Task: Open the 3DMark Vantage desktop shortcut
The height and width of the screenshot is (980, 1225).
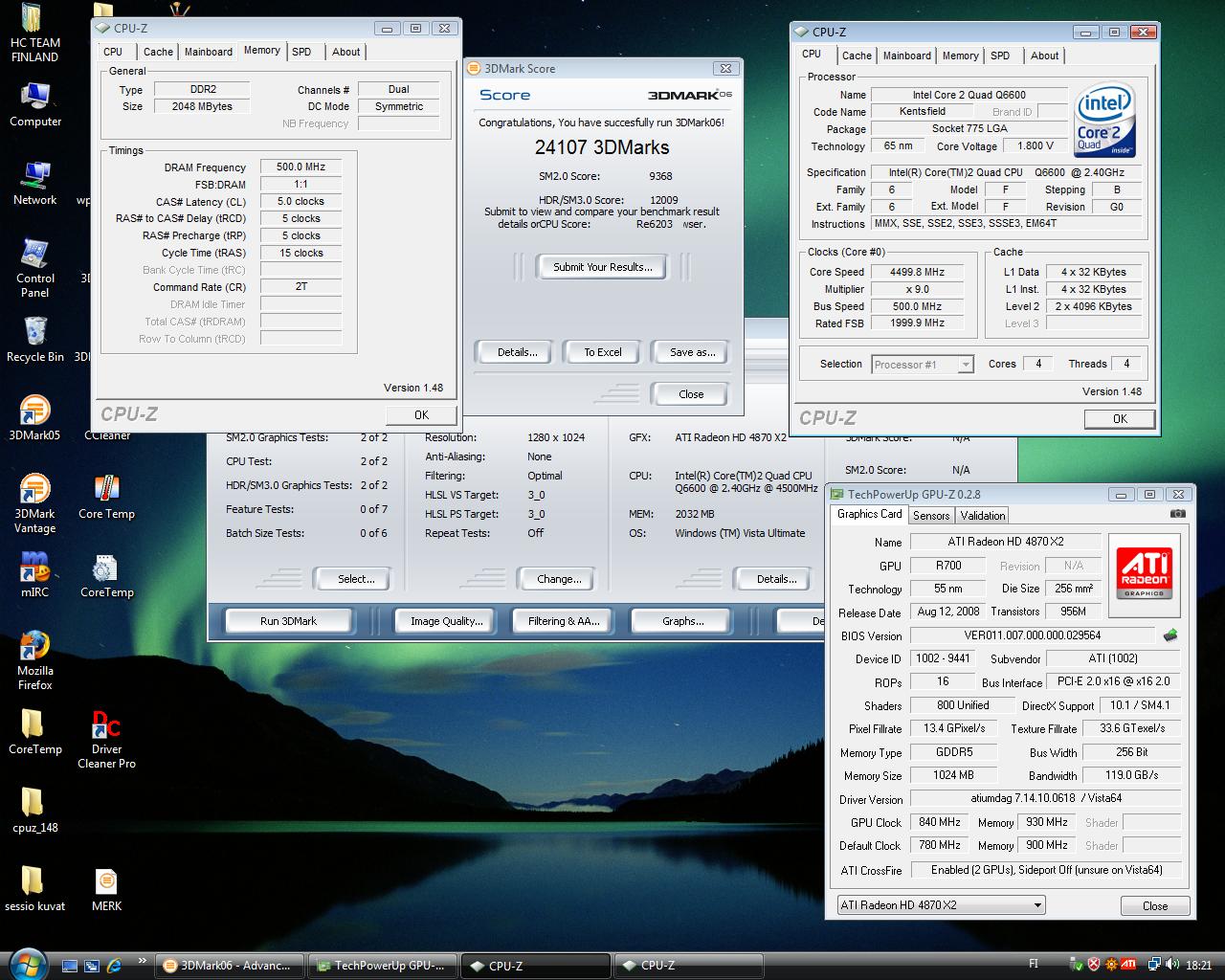Action: coord(34,490)
